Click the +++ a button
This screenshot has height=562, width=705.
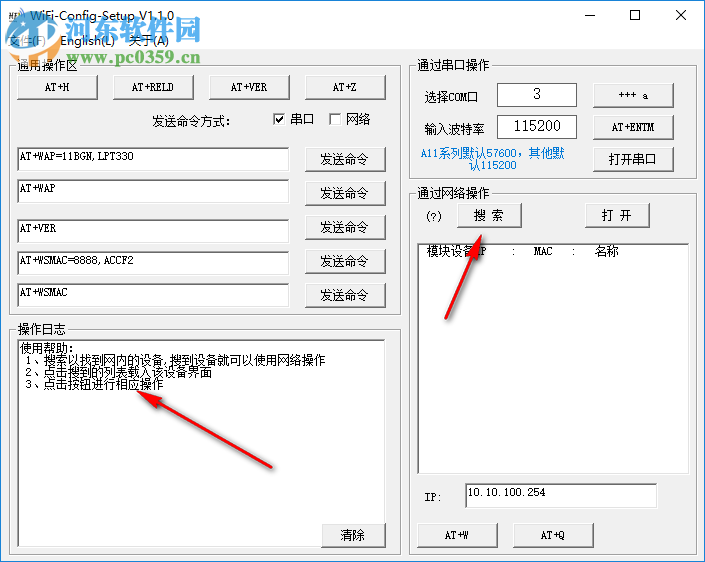click(x=633, y=95)
